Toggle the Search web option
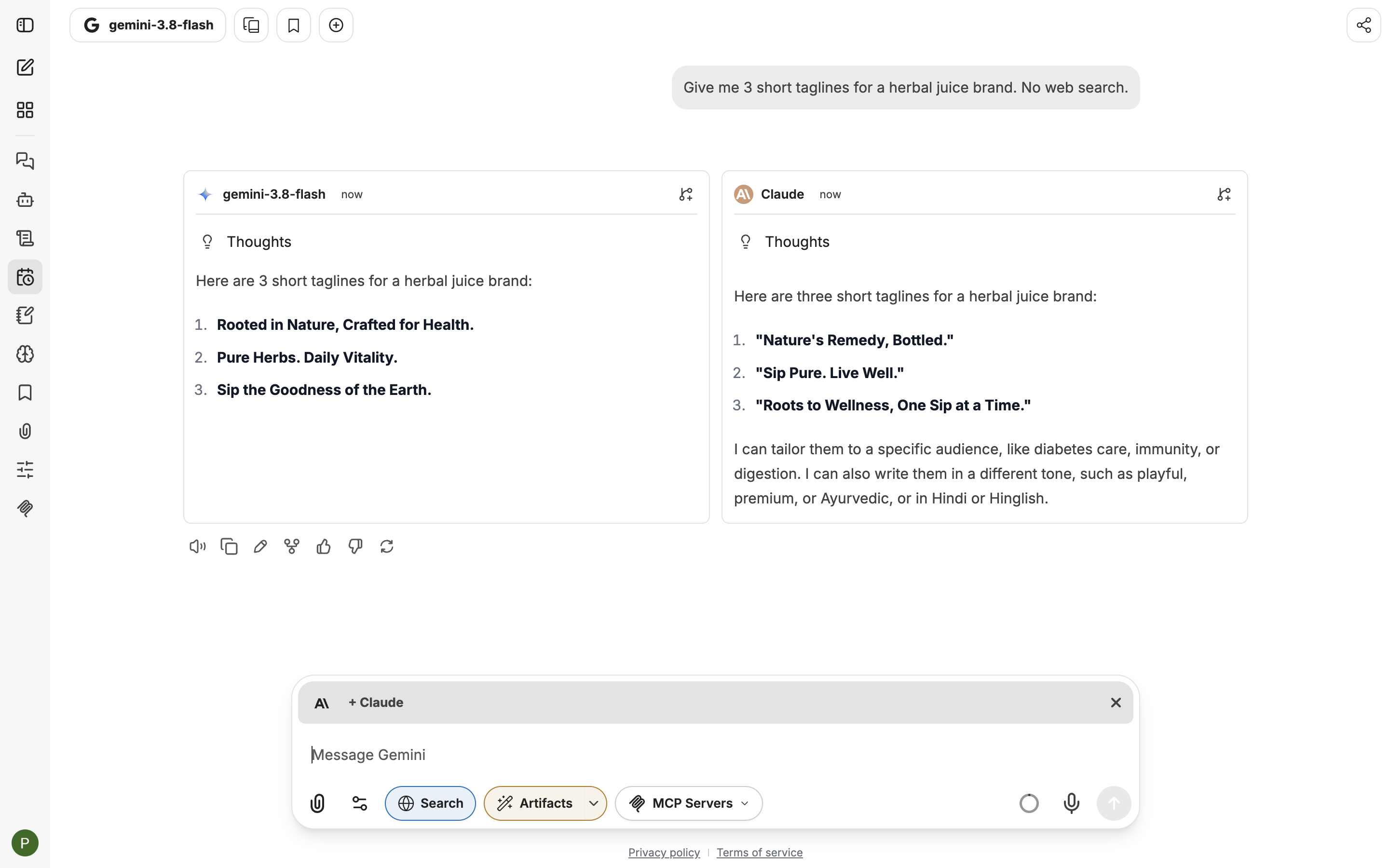Image resolution: width=1389 pixels, height=868 pixels. click(x=431, y=803)
